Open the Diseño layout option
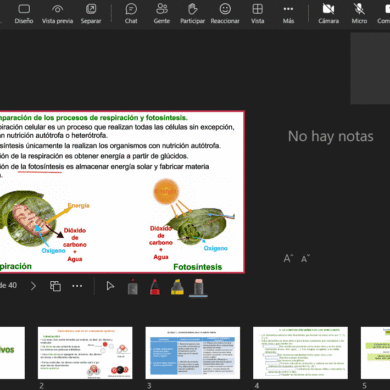Viewport: 390px width, 390px height. pos(24,14)
